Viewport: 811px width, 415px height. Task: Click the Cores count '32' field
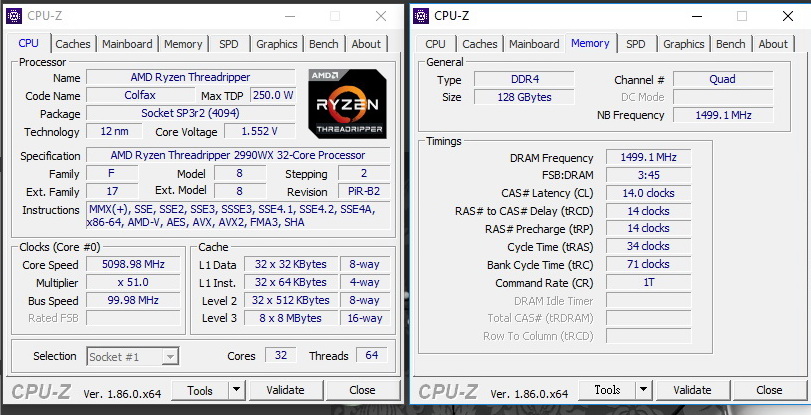point(281,355)
